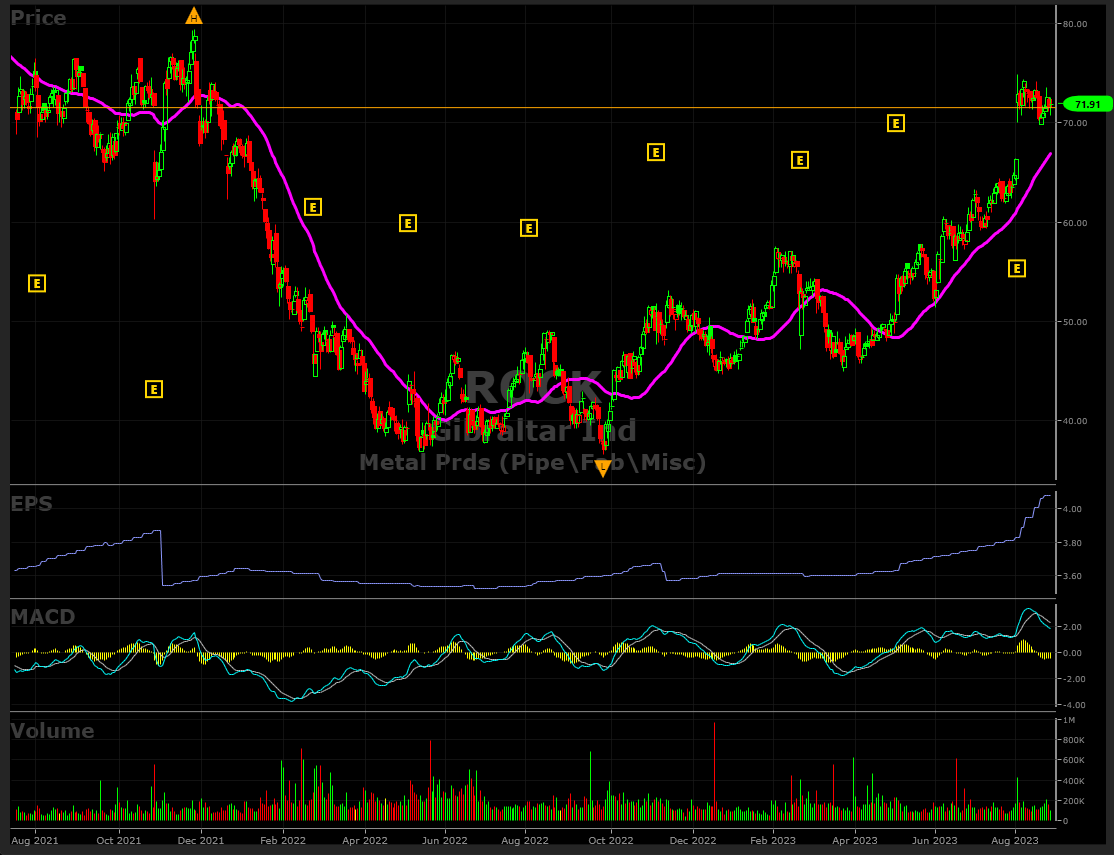1114x855 pixels.
Task: Select the May 2022 earnings E marker
Action: (x=408, y=223)
